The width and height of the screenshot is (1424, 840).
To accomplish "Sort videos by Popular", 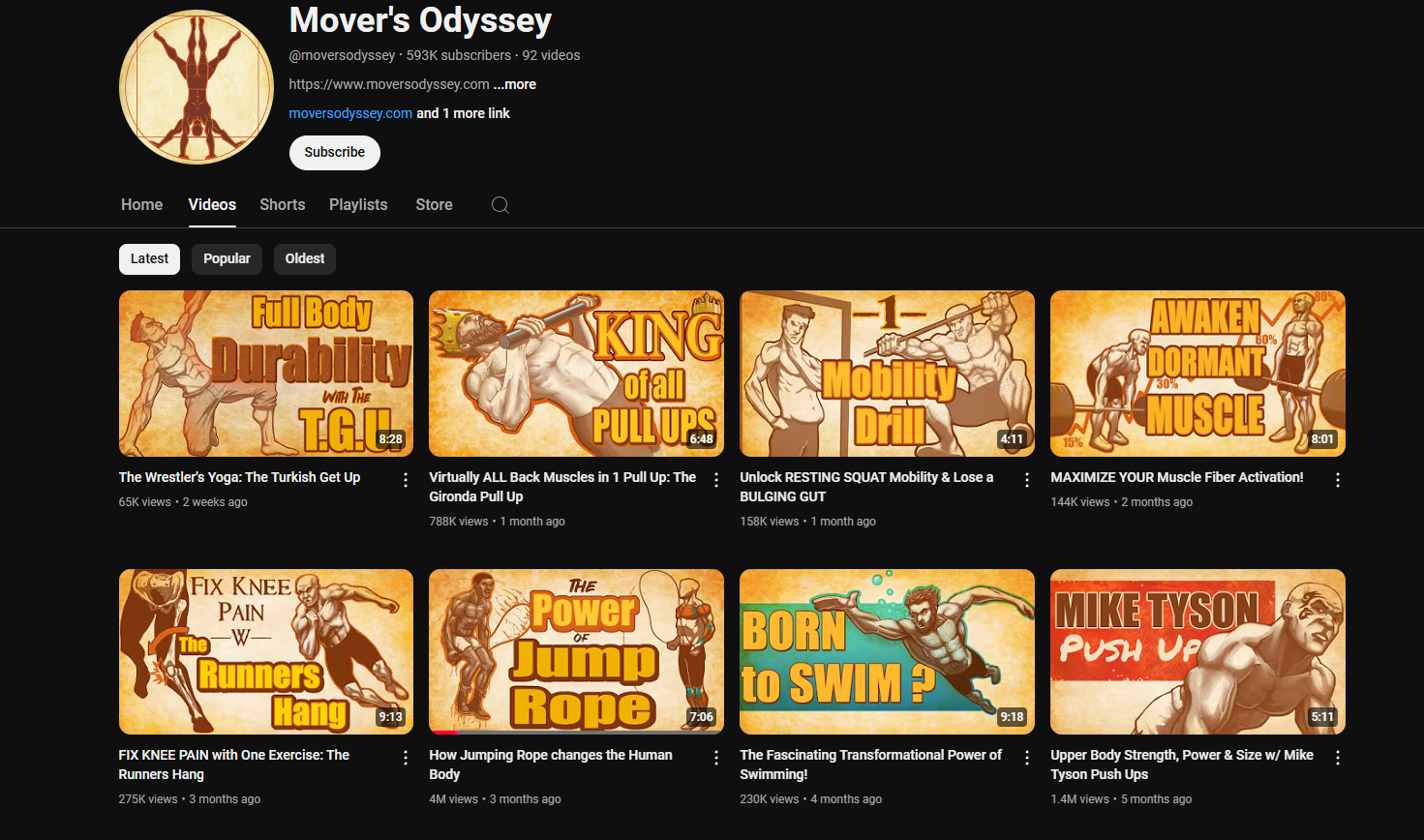I will click(x=227, y=258).
